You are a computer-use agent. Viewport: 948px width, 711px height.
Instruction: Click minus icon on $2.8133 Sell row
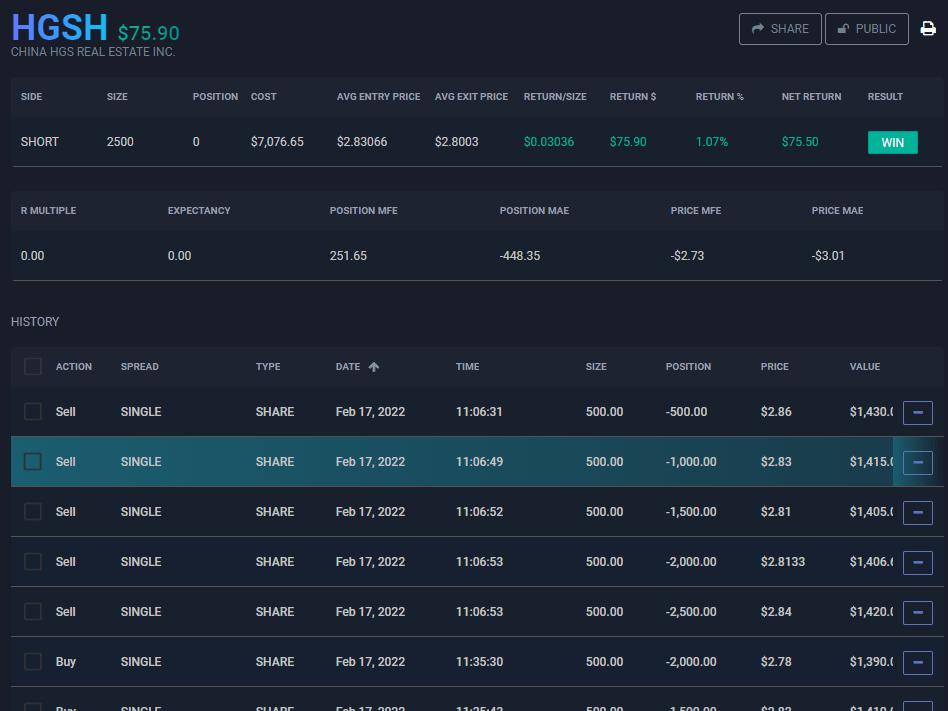(917, 562)
